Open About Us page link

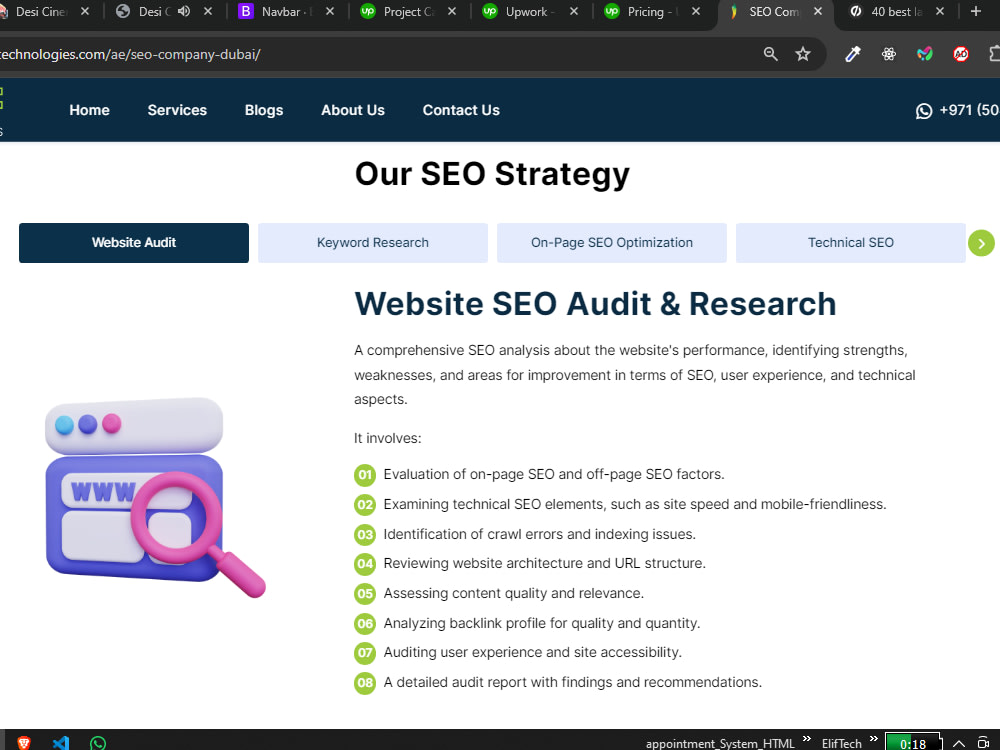pos(353,110)
